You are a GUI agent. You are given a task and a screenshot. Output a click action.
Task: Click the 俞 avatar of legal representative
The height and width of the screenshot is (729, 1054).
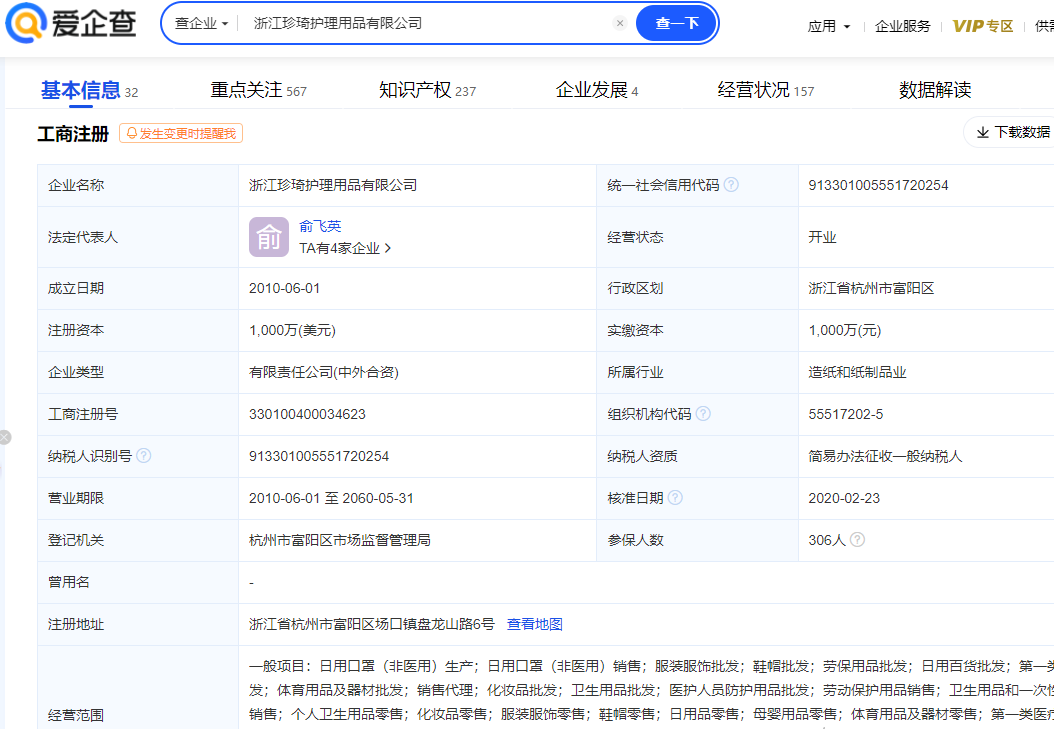tap(269, 237)
